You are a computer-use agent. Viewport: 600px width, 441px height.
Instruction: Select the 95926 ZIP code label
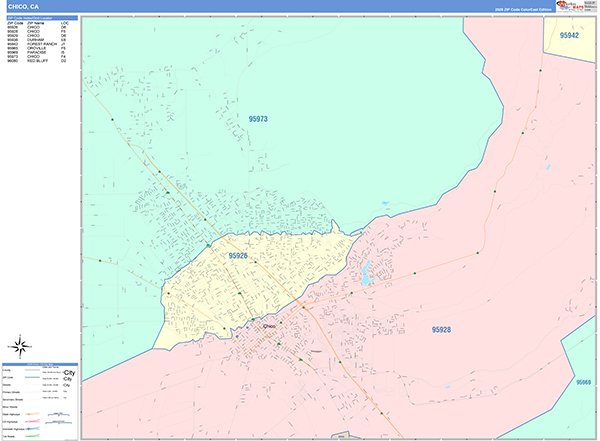click(x=237, y=256)
